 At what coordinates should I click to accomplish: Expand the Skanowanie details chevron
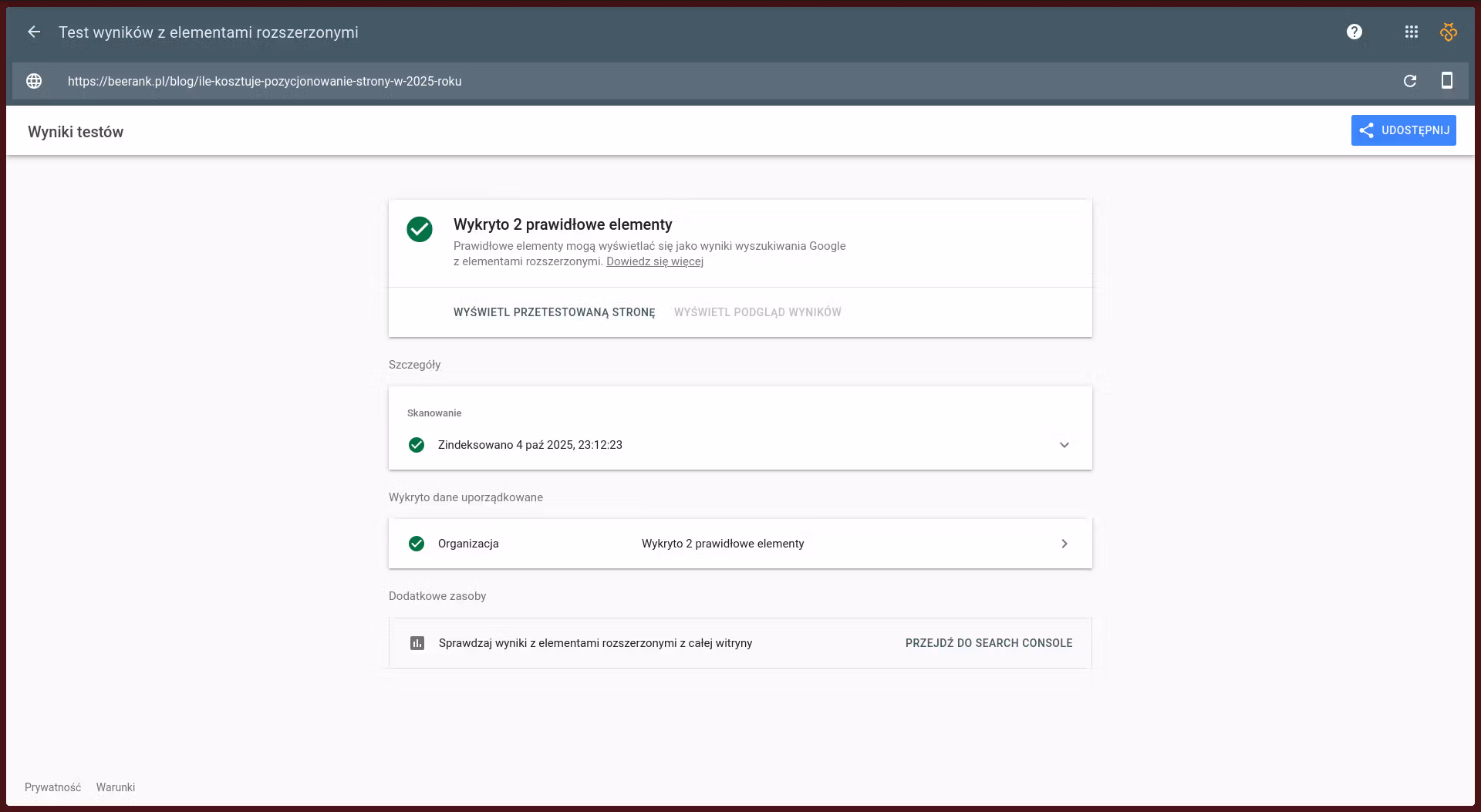[1064, 445]
